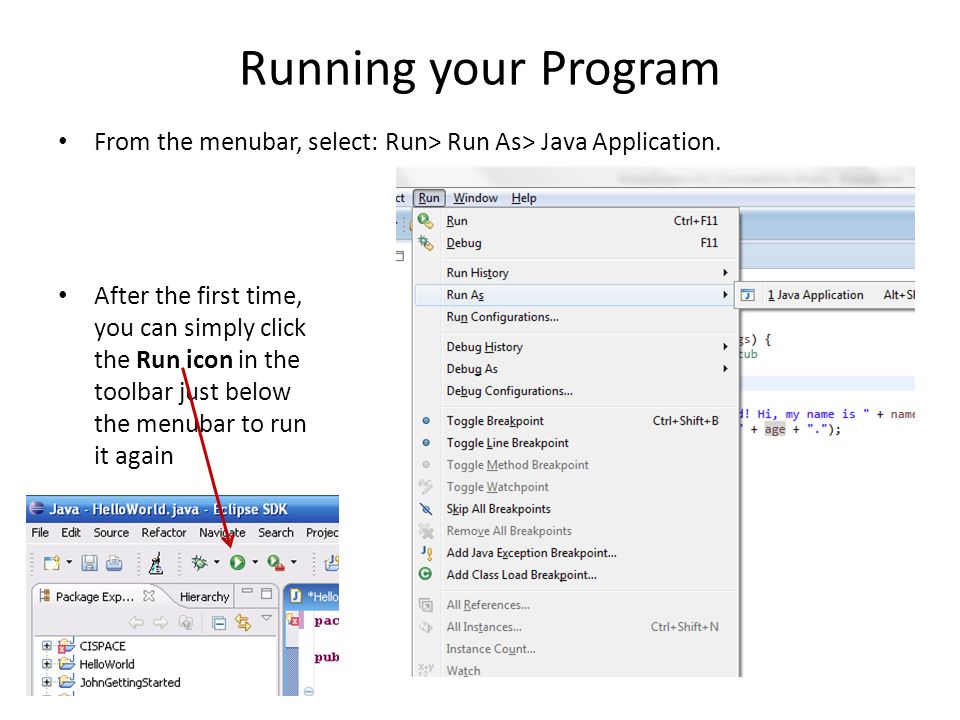The width and height of the screenshot is (960, 720).
Task: Collapse the code fold marker in editor
Action: pyautogui.click(x=309, y=691)
